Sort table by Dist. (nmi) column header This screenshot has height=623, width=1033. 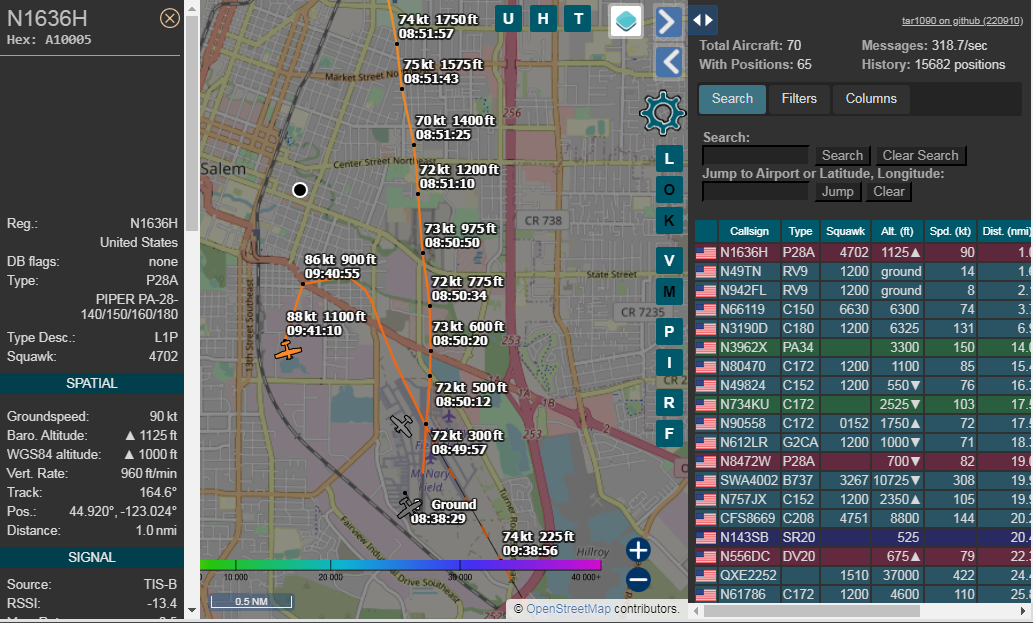pyautogui.click(x=1005, y=231)
